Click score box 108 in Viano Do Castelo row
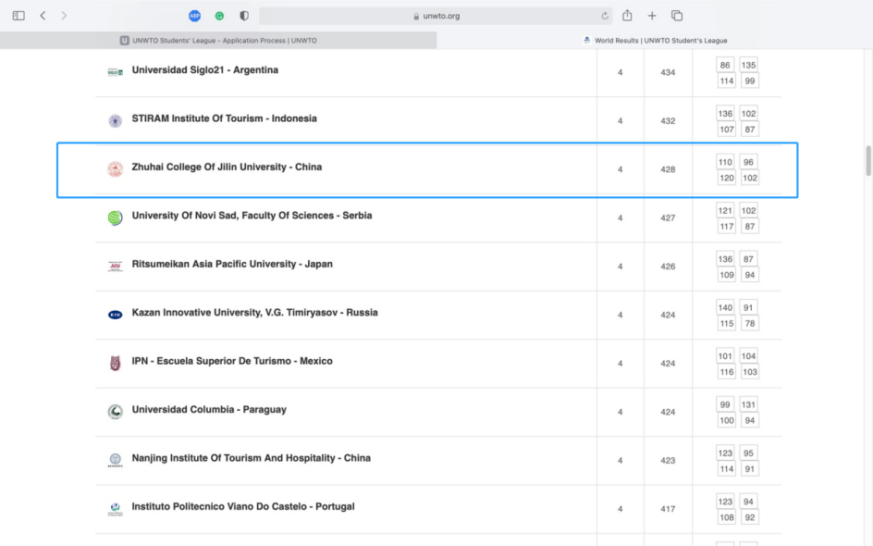The height and width of the screenshot is (546, 873). (726, 517)
